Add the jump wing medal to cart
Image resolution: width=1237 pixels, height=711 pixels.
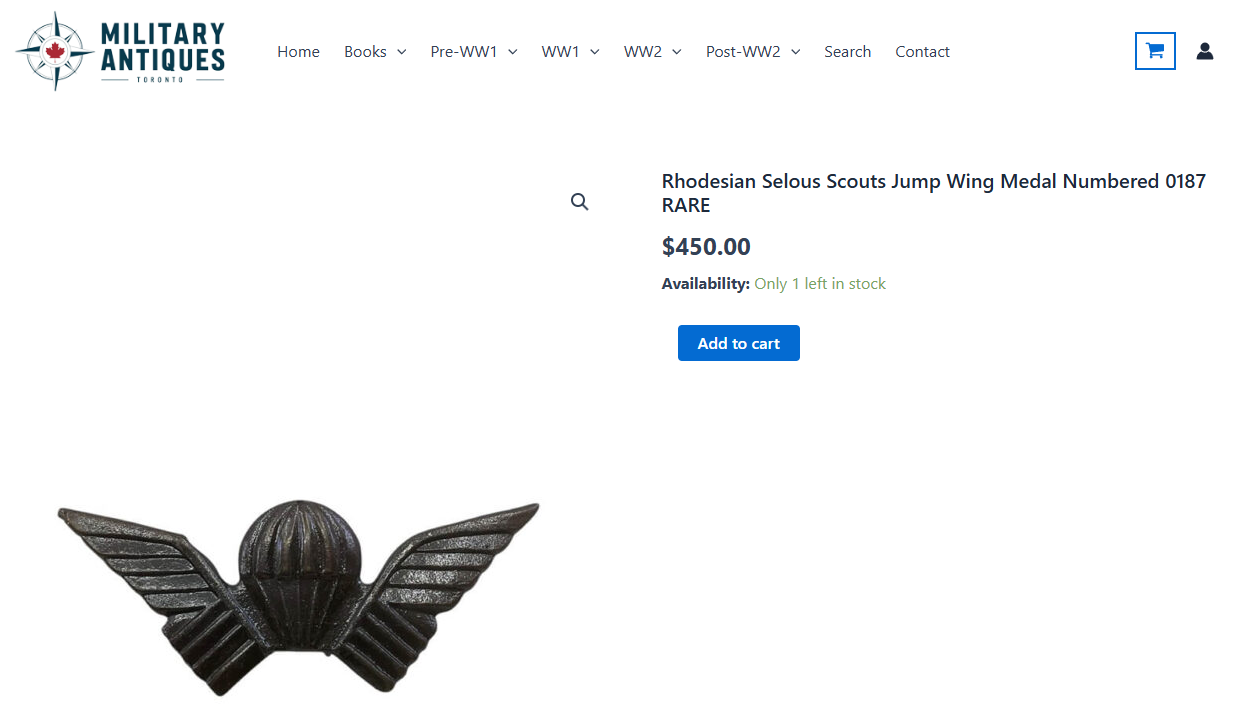coord(738,343)
